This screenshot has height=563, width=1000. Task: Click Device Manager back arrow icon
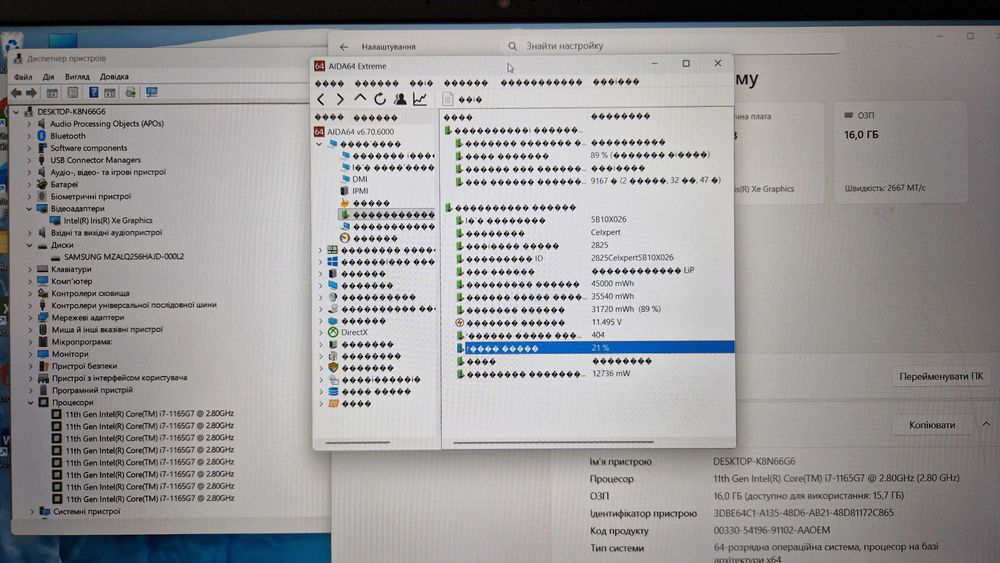tap(17, 93)
